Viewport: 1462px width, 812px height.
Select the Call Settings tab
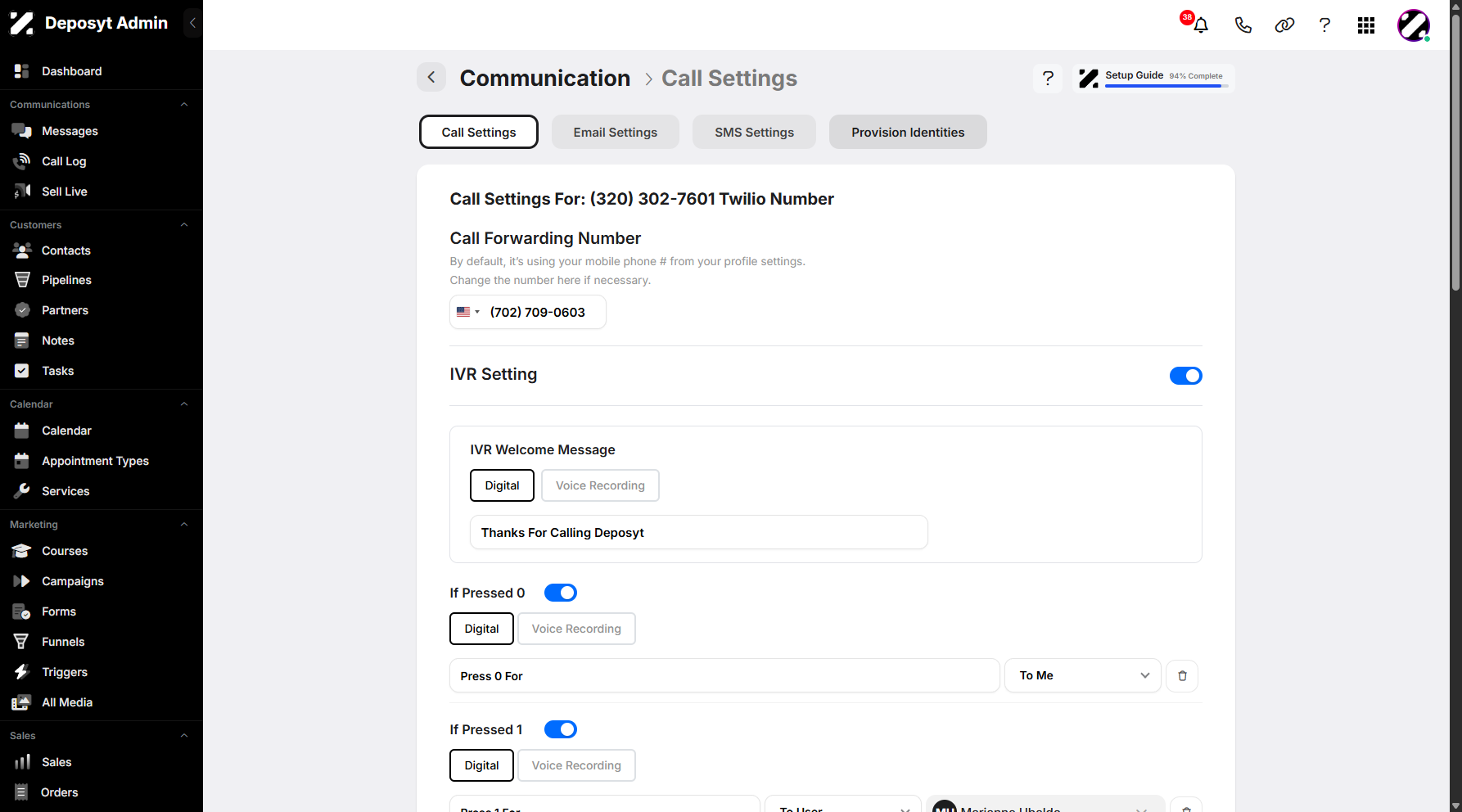479,132
